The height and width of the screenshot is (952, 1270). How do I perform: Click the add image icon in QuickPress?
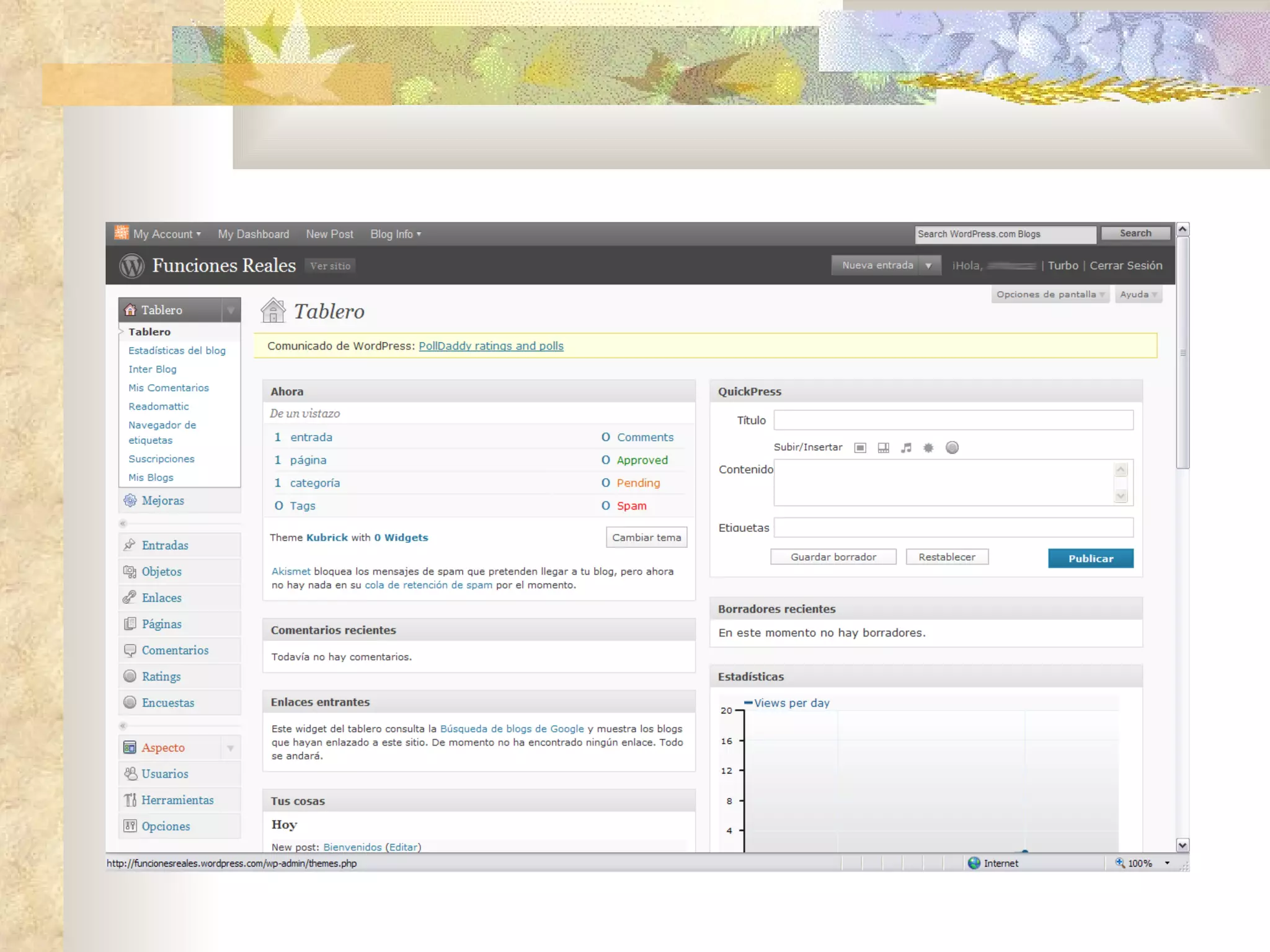coord(860,447)
